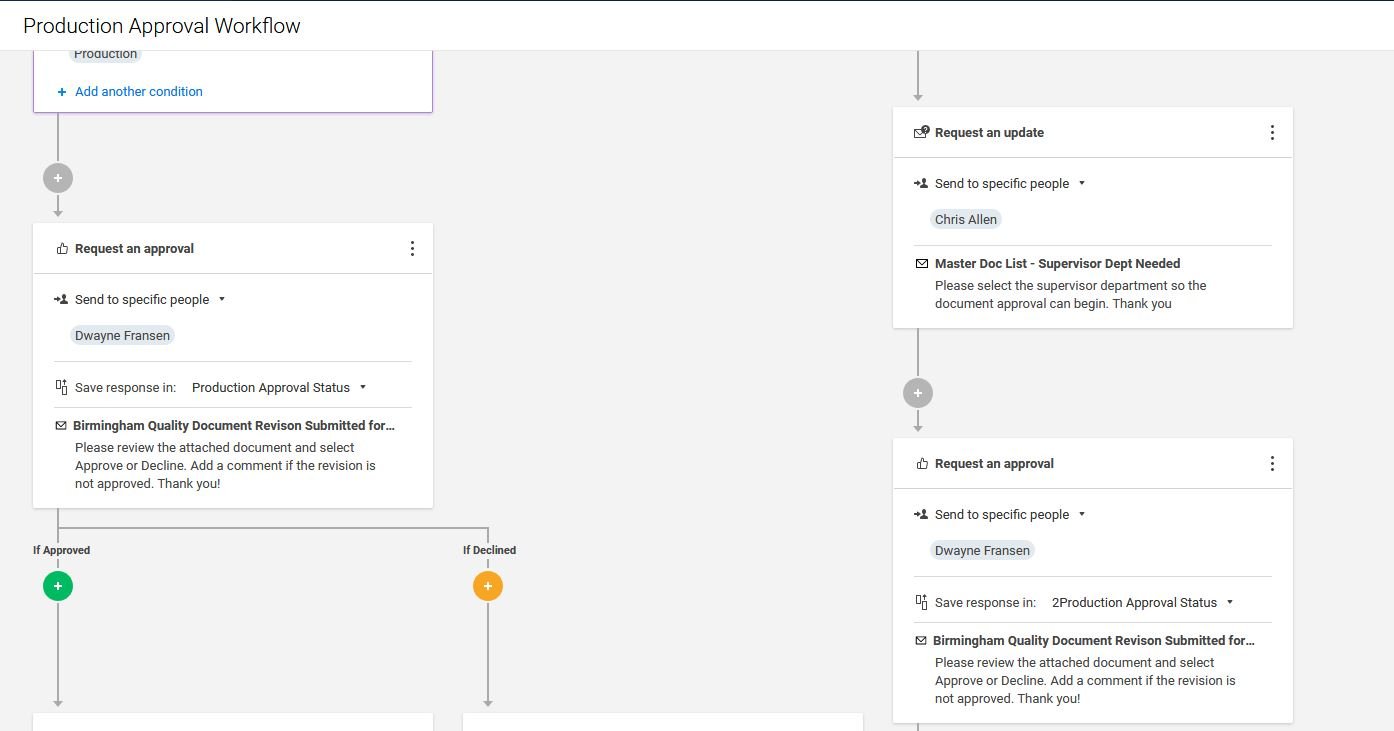The width and height of the screenshot is (1394, 731).
Task: Expand Send to specific people dropdown above Chris Allen
Action: click(1082, 183)
